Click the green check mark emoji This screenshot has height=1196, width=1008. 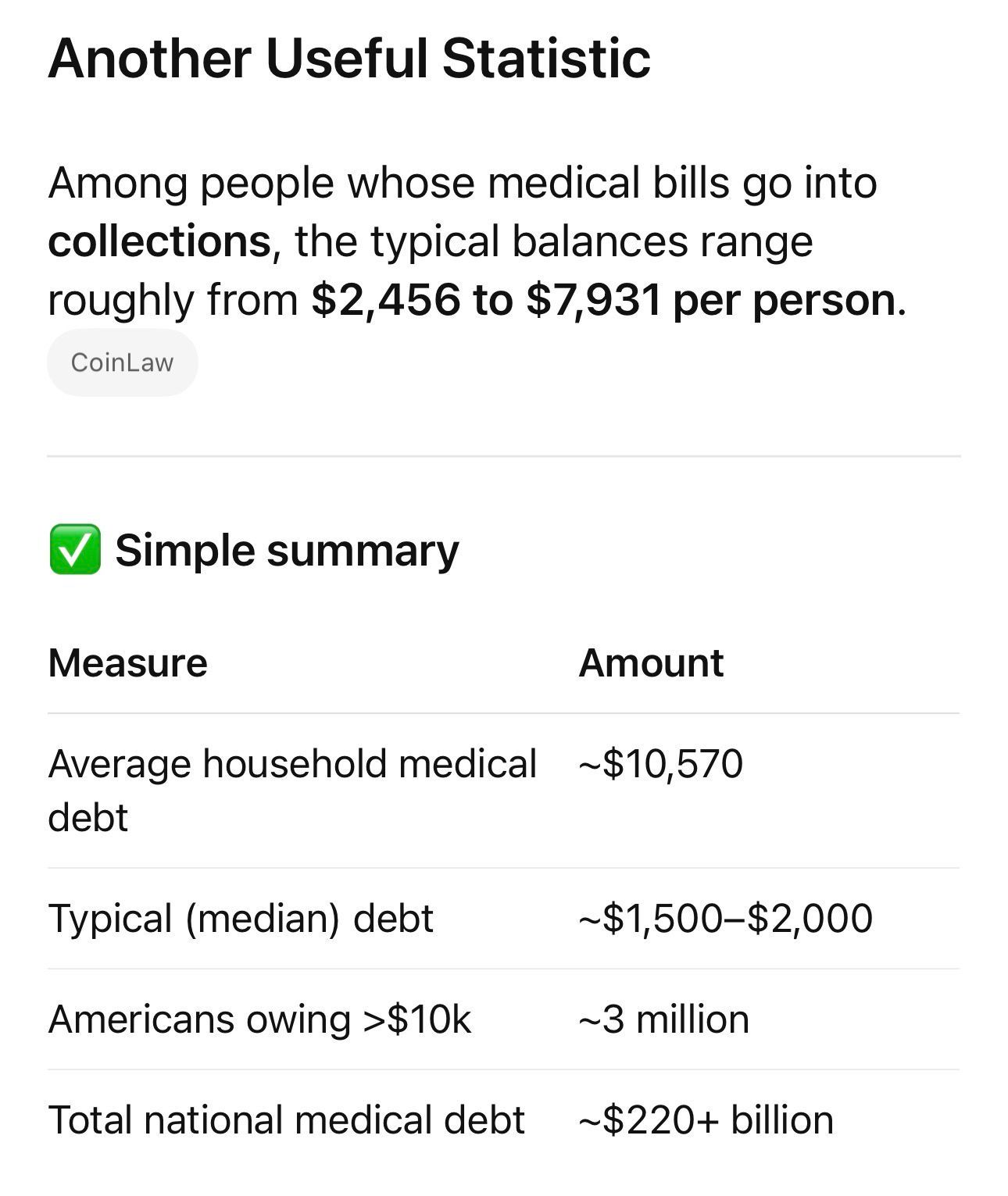[x=75, y=550]
